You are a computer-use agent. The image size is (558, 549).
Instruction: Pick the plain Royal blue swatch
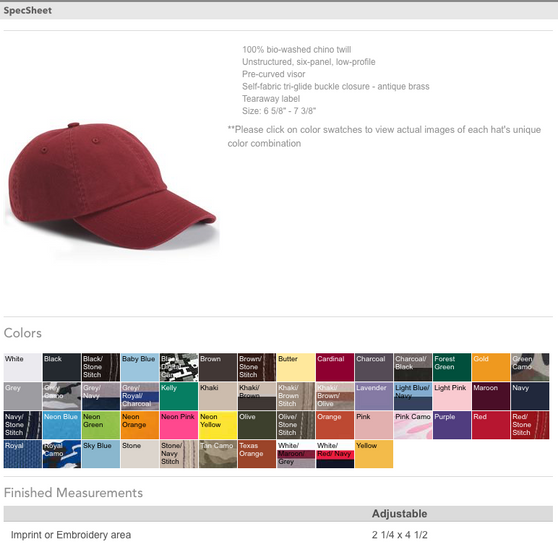(23, 454)
